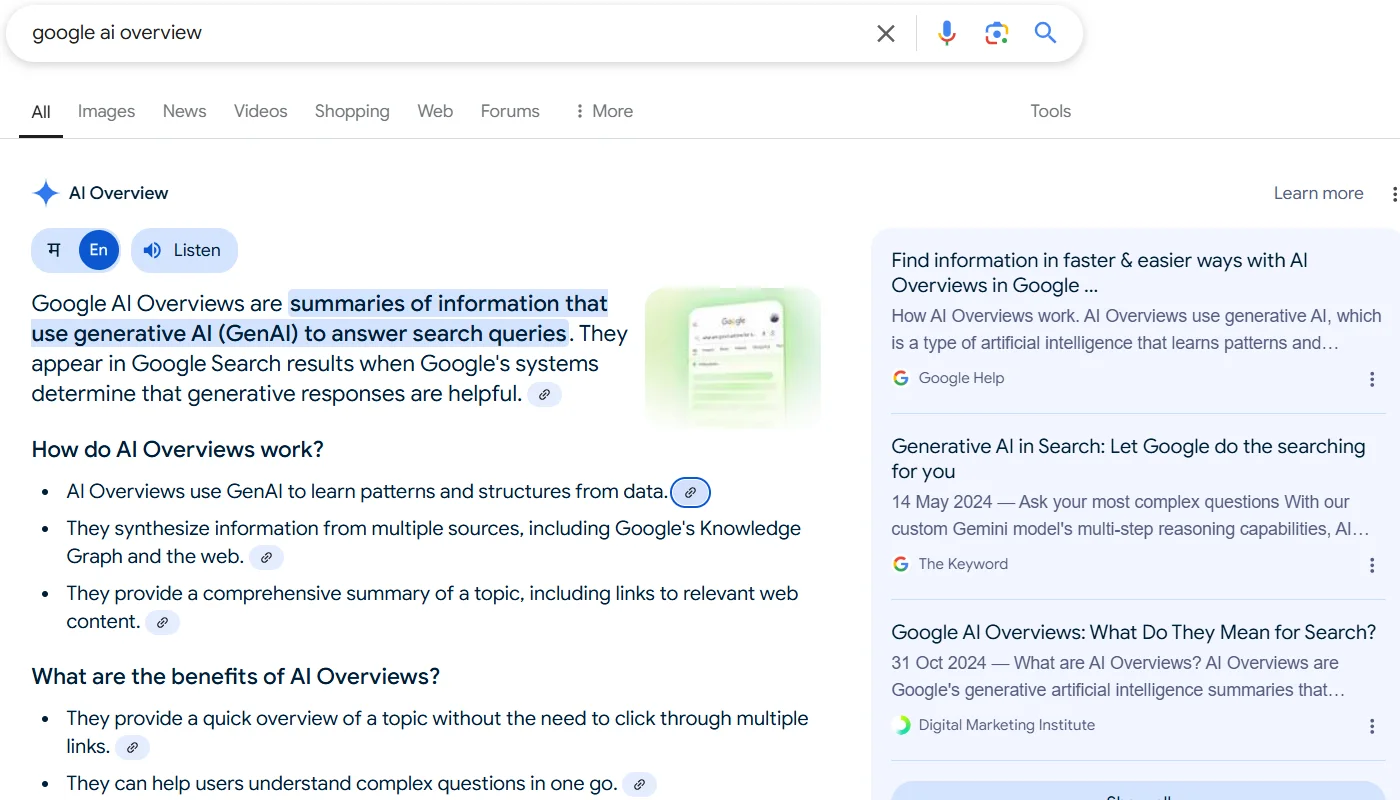Open three-dot menu for Google Help result
Viewport: 1400px width, 800px height.
click(1372, 379)
